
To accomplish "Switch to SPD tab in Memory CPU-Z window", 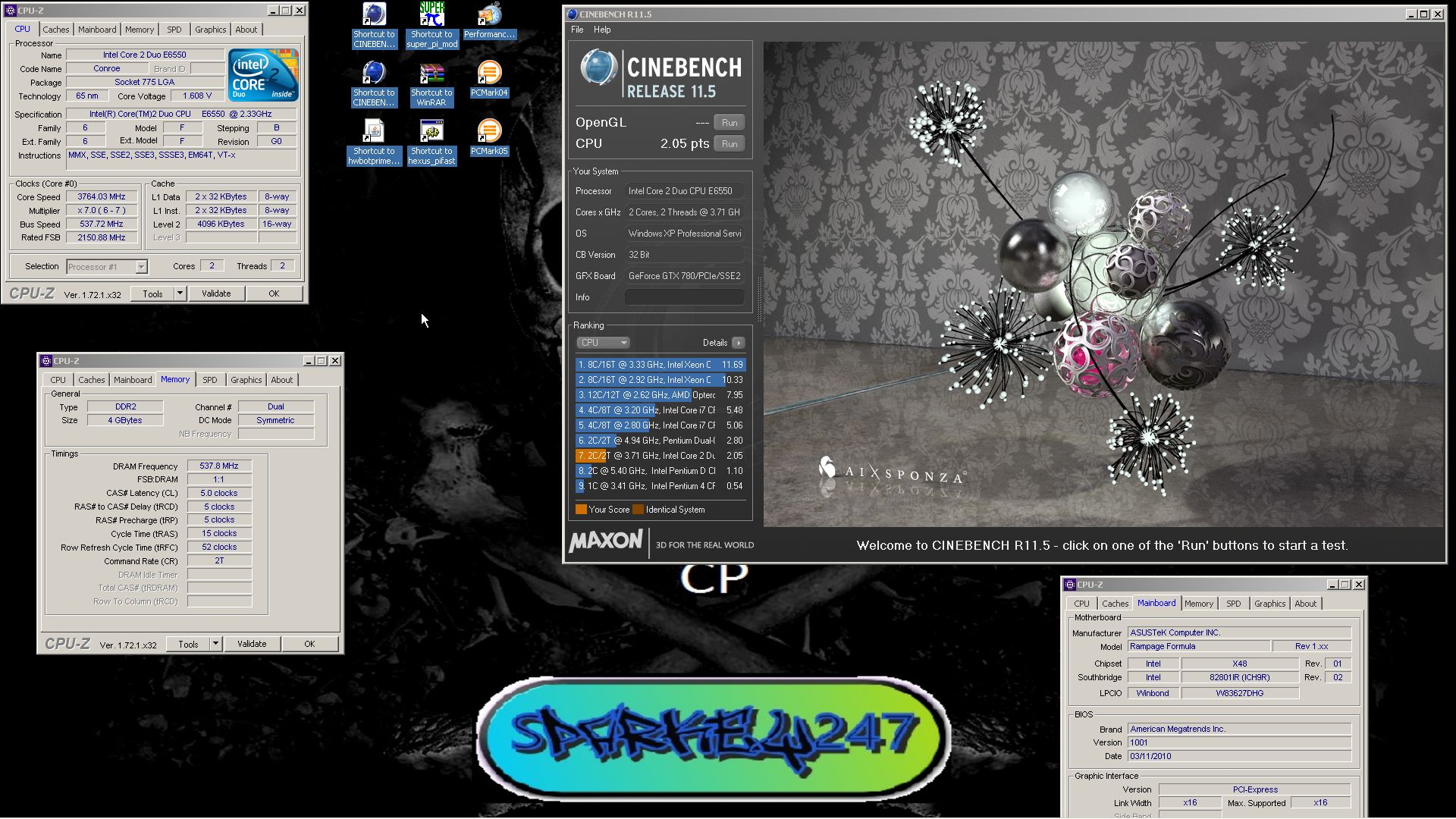I will (210, 380).
